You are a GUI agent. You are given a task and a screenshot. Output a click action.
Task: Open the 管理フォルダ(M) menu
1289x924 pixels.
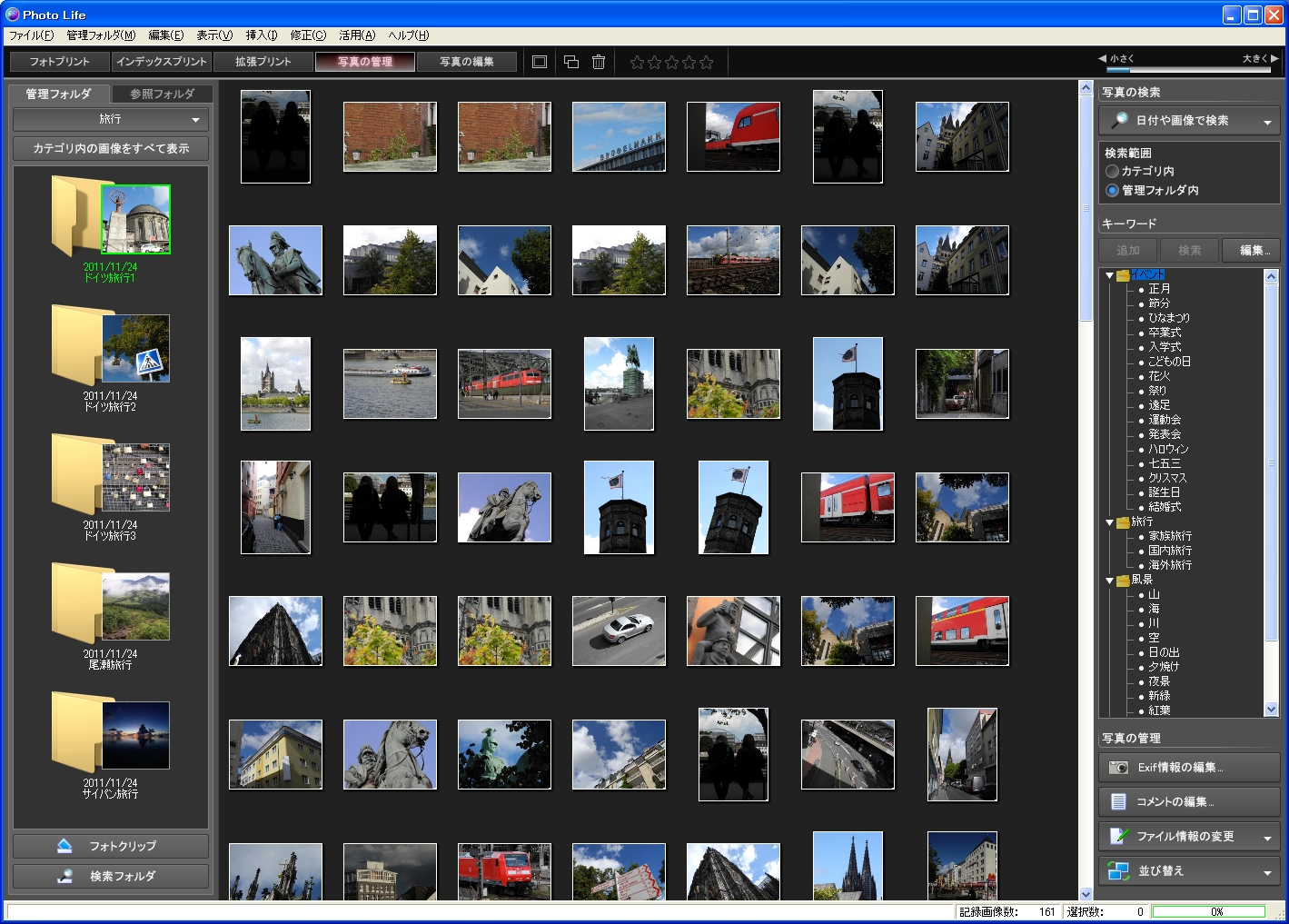coord(101,35)
